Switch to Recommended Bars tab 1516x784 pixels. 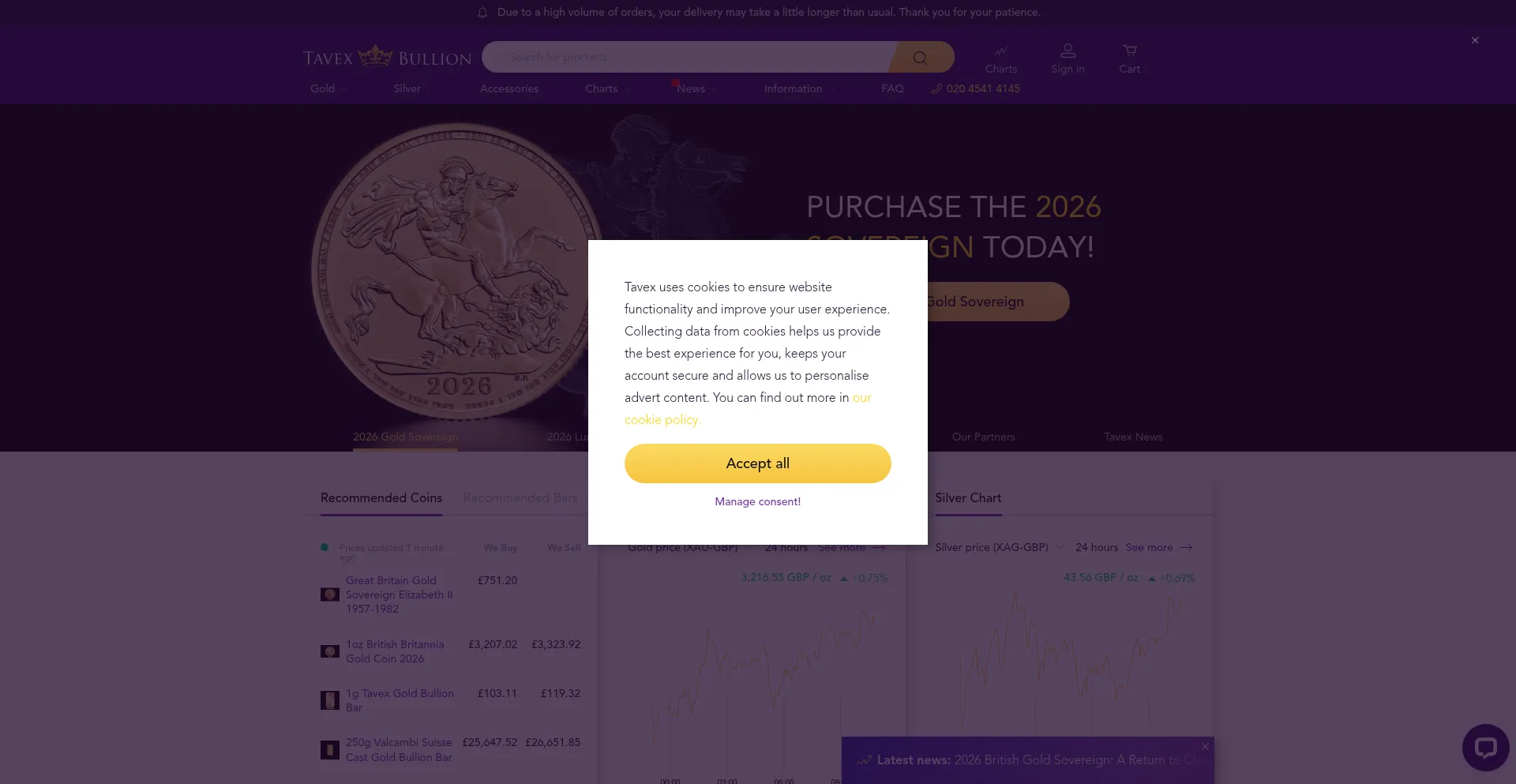tap(520, 498)
